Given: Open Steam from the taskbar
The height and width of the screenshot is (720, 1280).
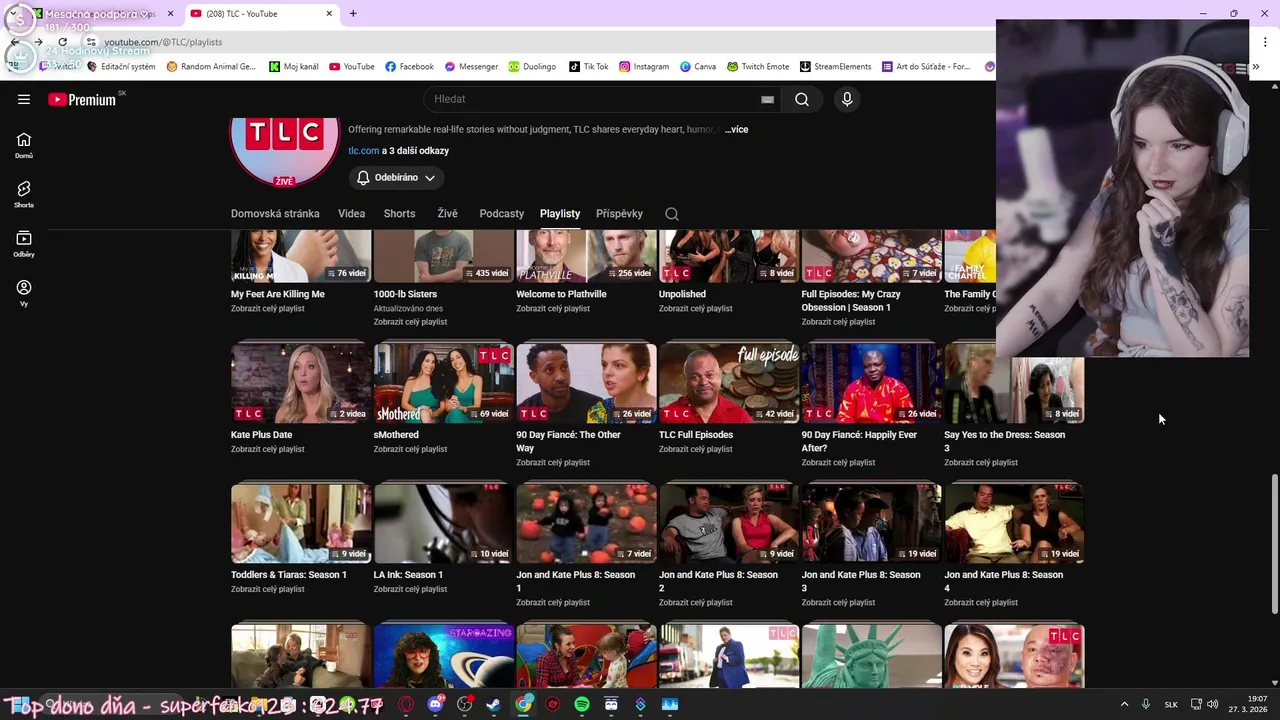Looking at the screenshot, I should (493, 704).
